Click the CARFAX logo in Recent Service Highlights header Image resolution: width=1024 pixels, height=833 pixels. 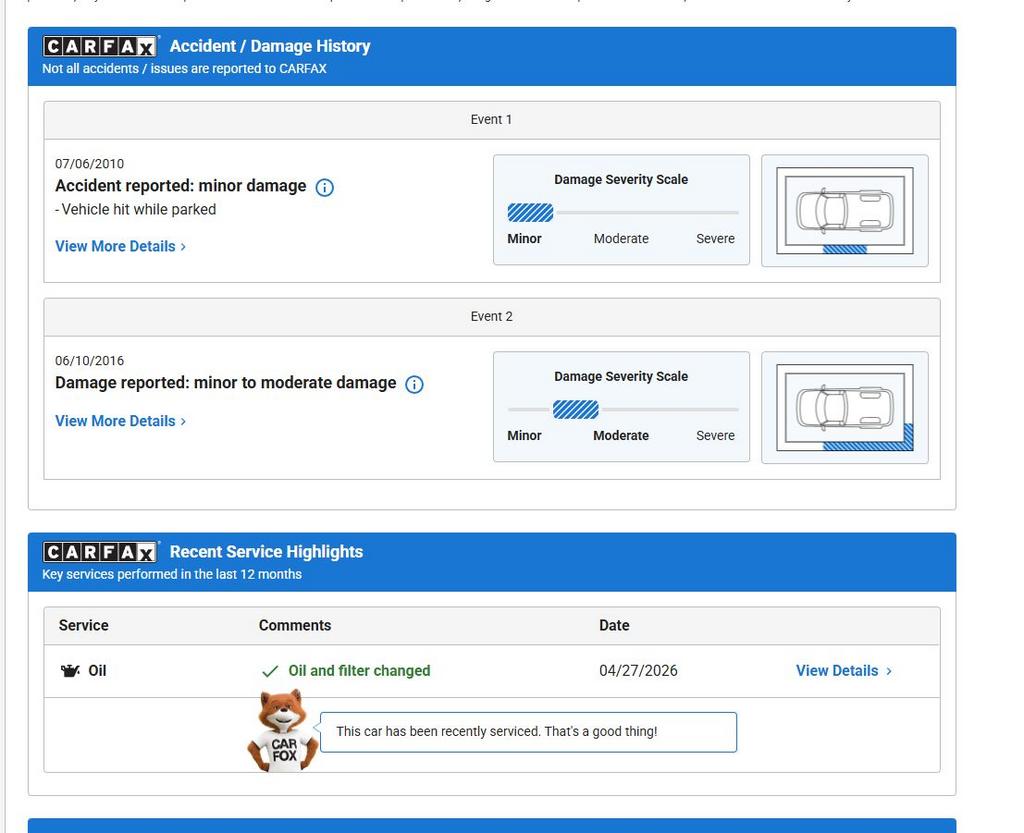click(100, 552)
